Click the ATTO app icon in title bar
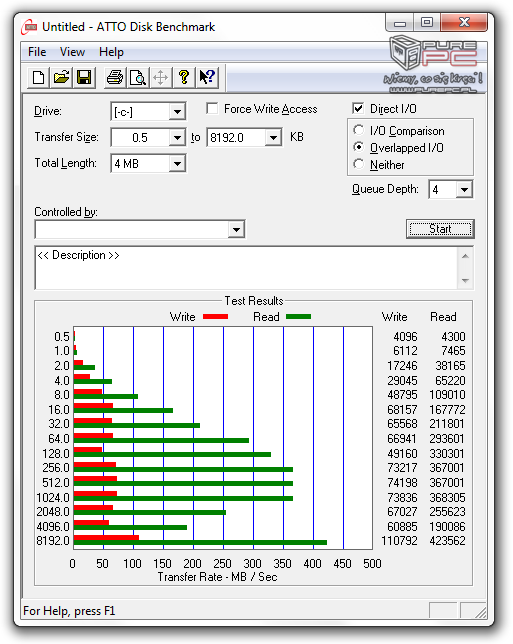This screenshot has height=644, width=513. tap(30, 27)
